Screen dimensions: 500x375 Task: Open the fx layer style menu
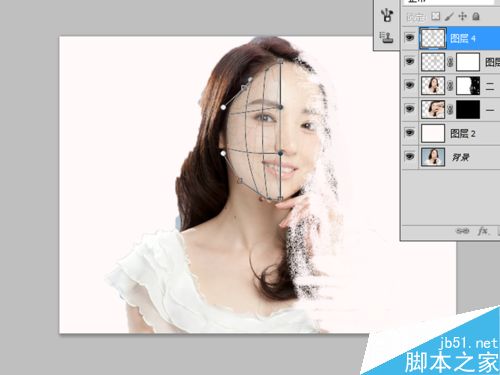click(x=483, y=231)
